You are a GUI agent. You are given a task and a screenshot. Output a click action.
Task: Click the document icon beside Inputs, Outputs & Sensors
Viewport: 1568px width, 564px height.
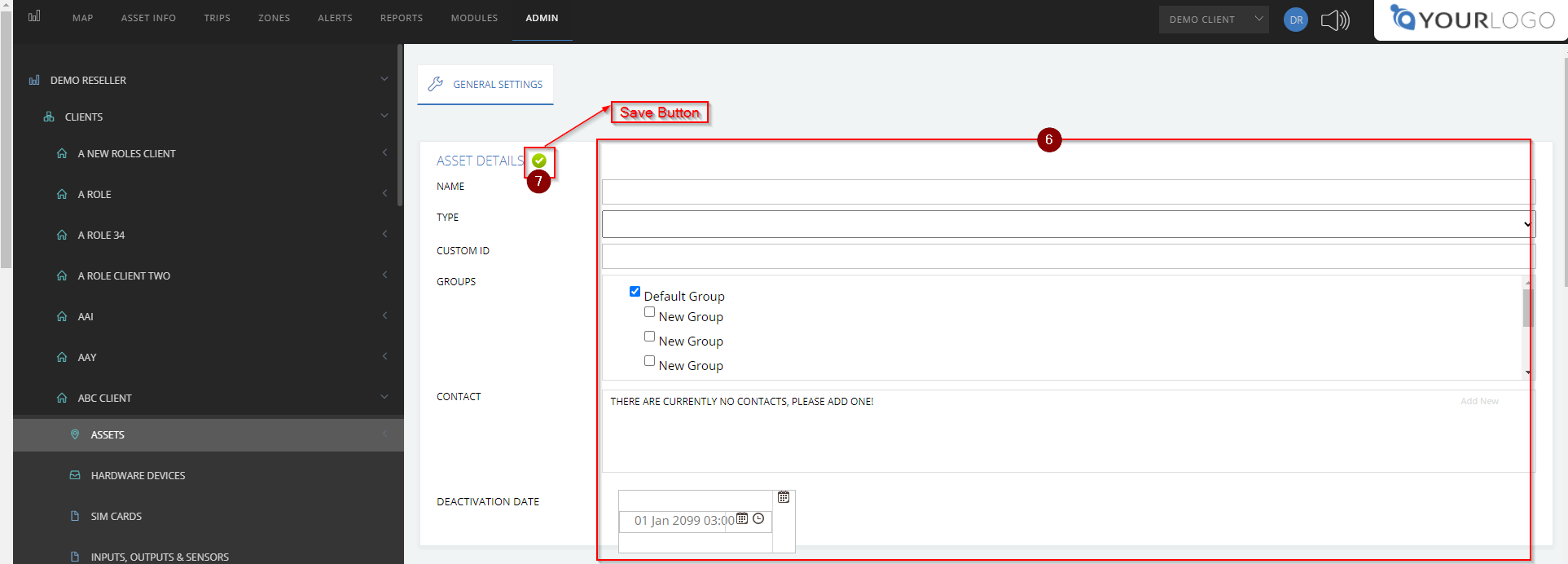click(x=75, y=557)
